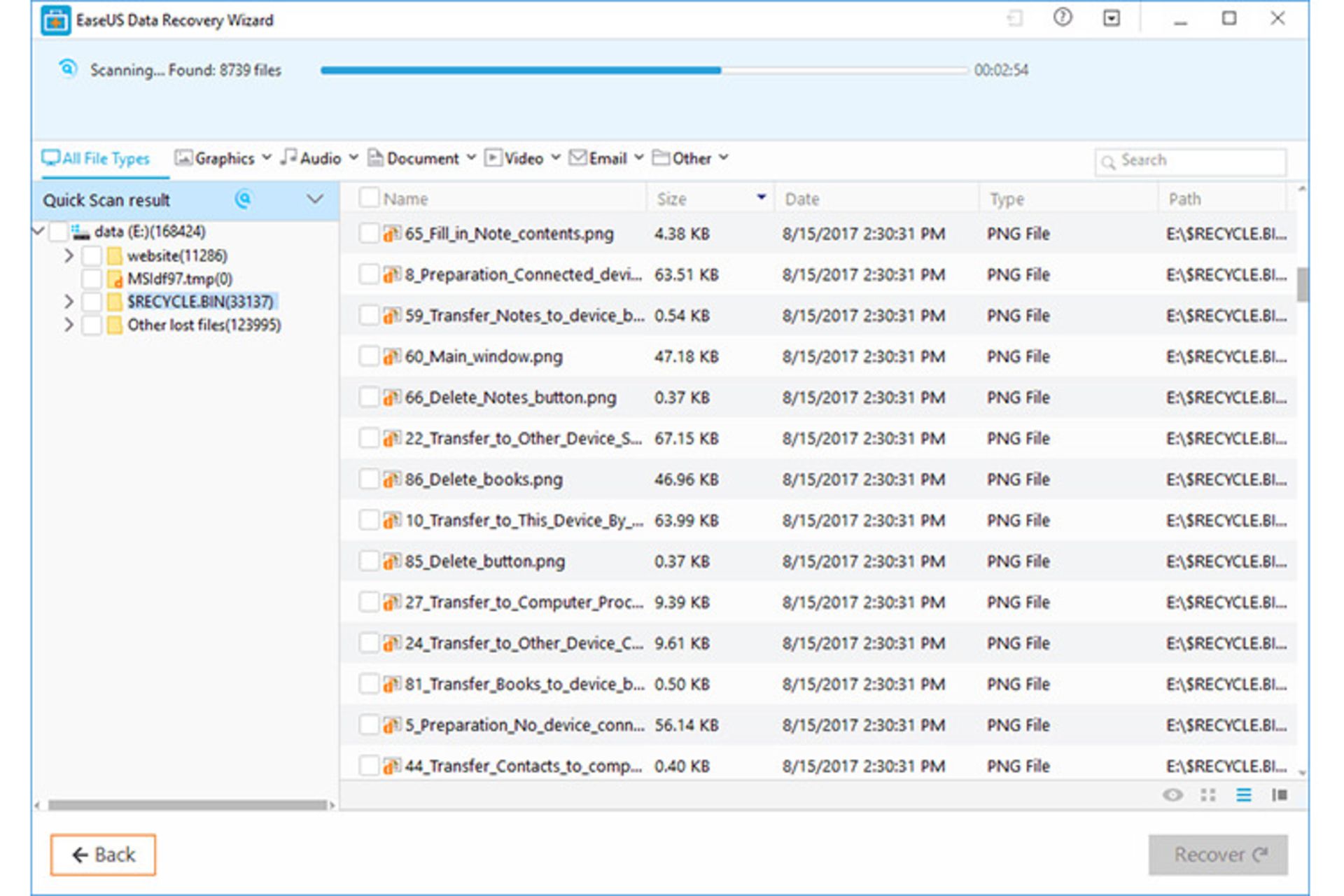Sort by the Date column header
The width and height of the screenshot is (1344, 896).
pyautogui.click(x=877, y=199)
